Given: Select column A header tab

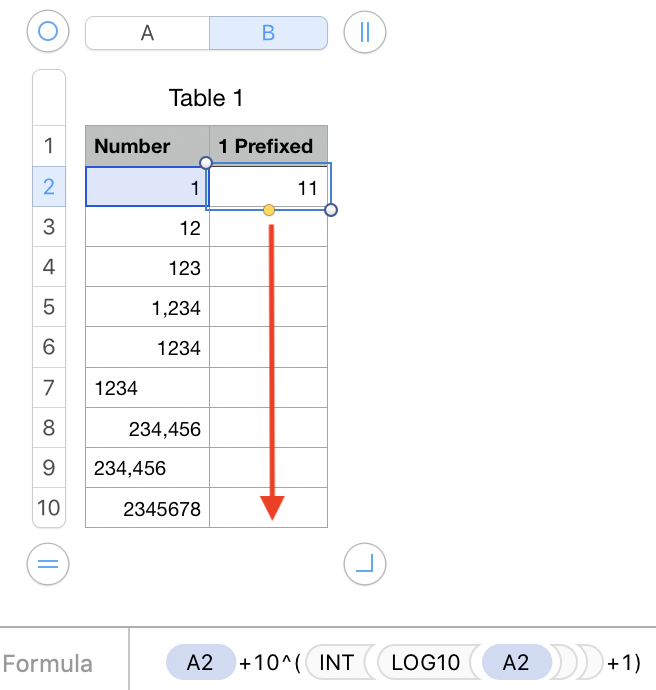Looking at the screenshot, I should point(148,32).
